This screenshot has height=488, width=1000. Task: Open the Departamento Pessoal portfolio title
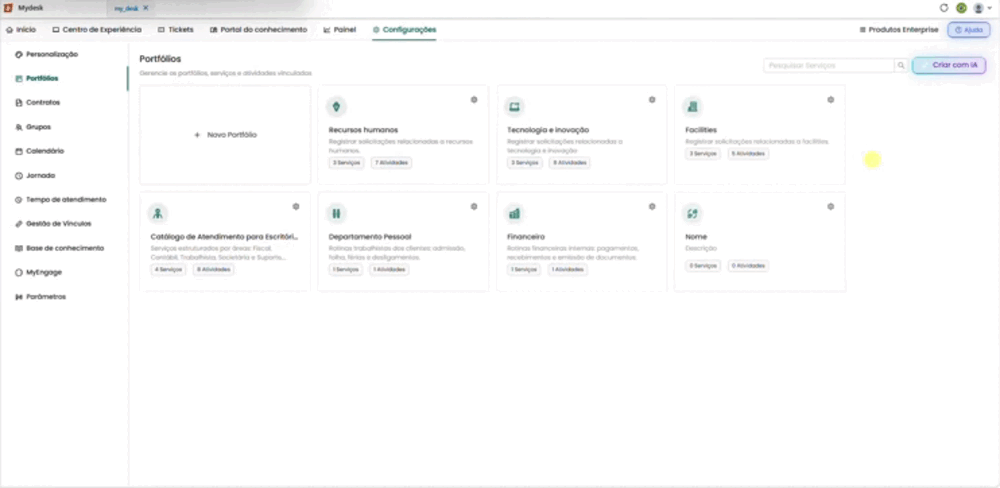tap(370, 237)
